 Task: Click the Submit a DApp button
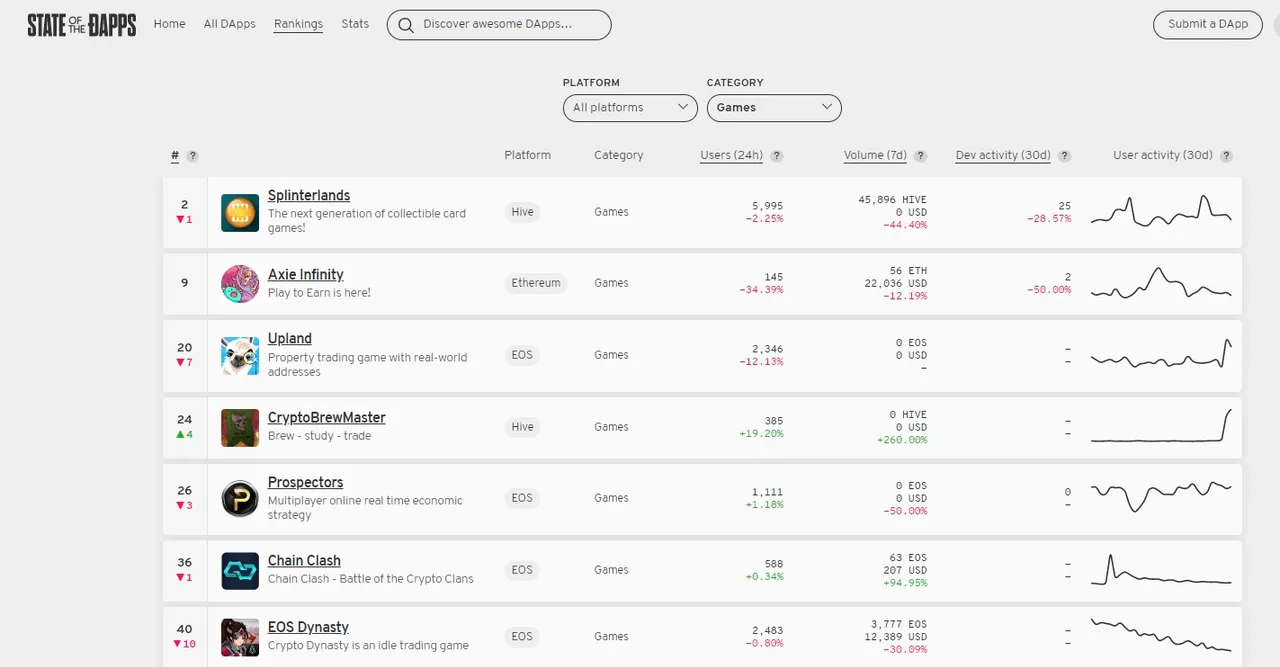click(x=1208, y=25)
